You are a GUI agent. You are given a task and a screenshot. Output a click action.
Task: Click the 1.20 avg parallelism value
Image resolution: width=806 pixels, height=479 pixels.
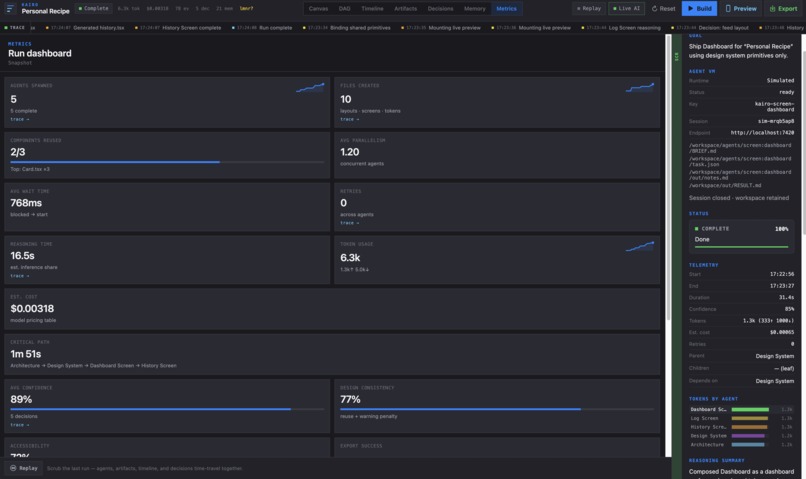[x=350, y=152]
